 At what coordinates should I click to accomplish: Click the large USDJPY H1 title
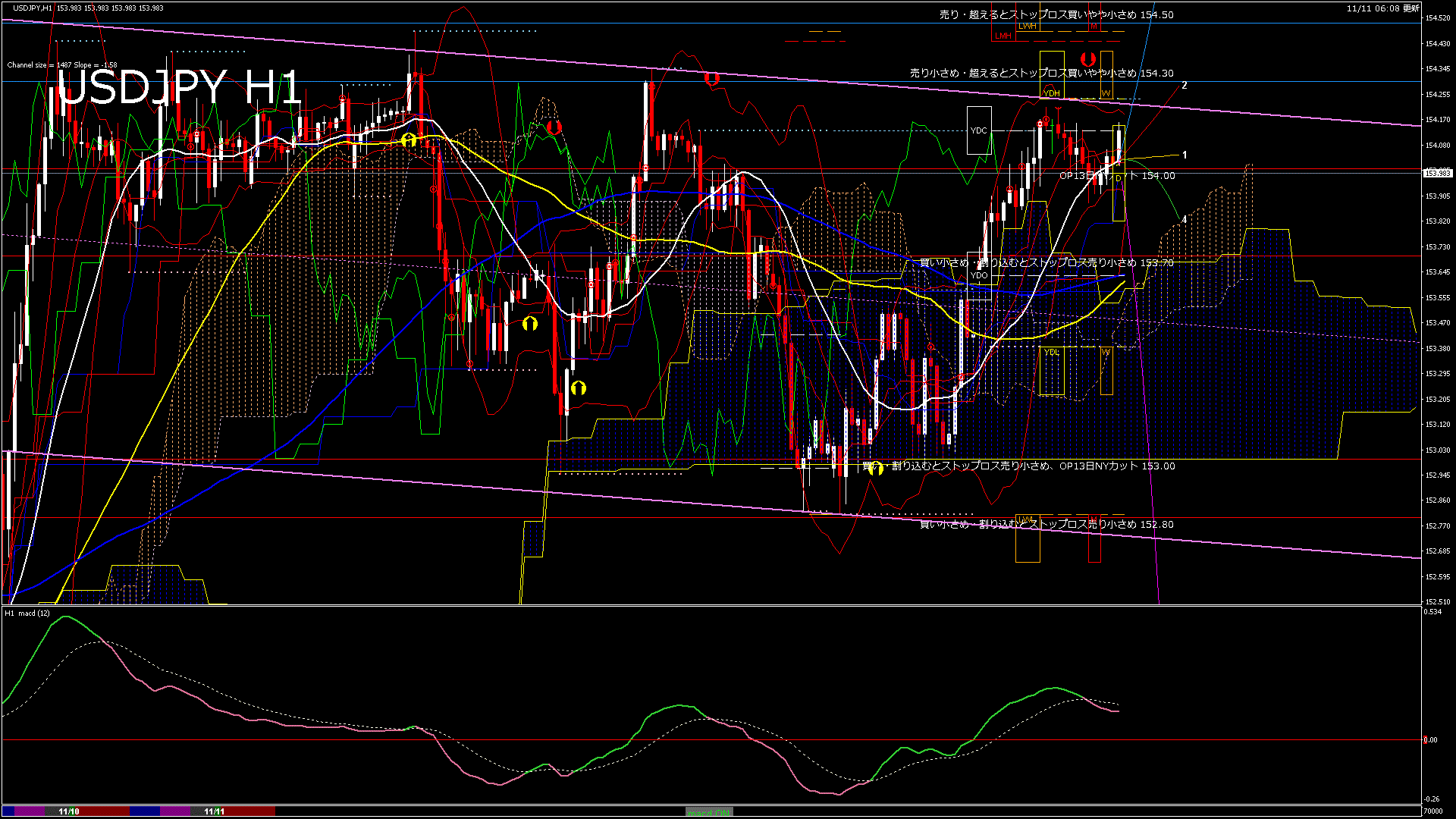(x=180, y=87)
